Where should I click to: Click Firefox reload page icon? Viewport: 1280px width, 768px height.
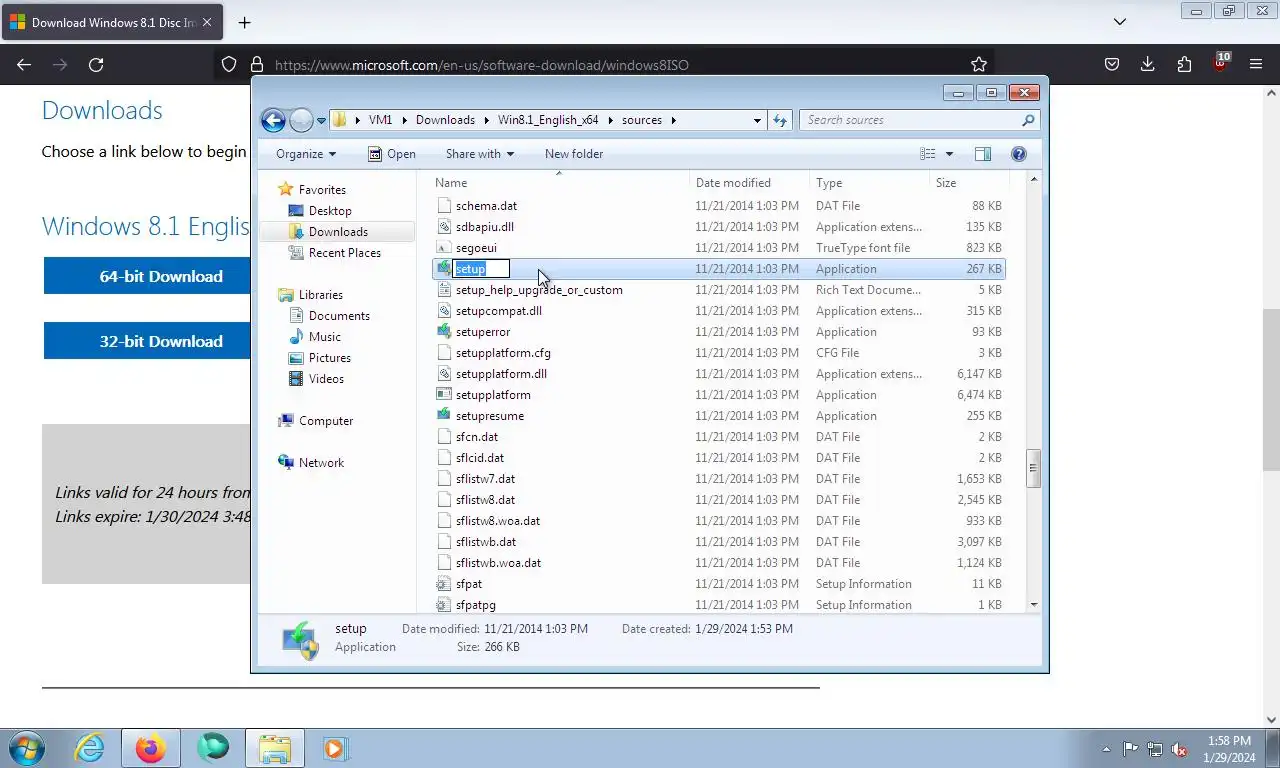coord(96,65)
